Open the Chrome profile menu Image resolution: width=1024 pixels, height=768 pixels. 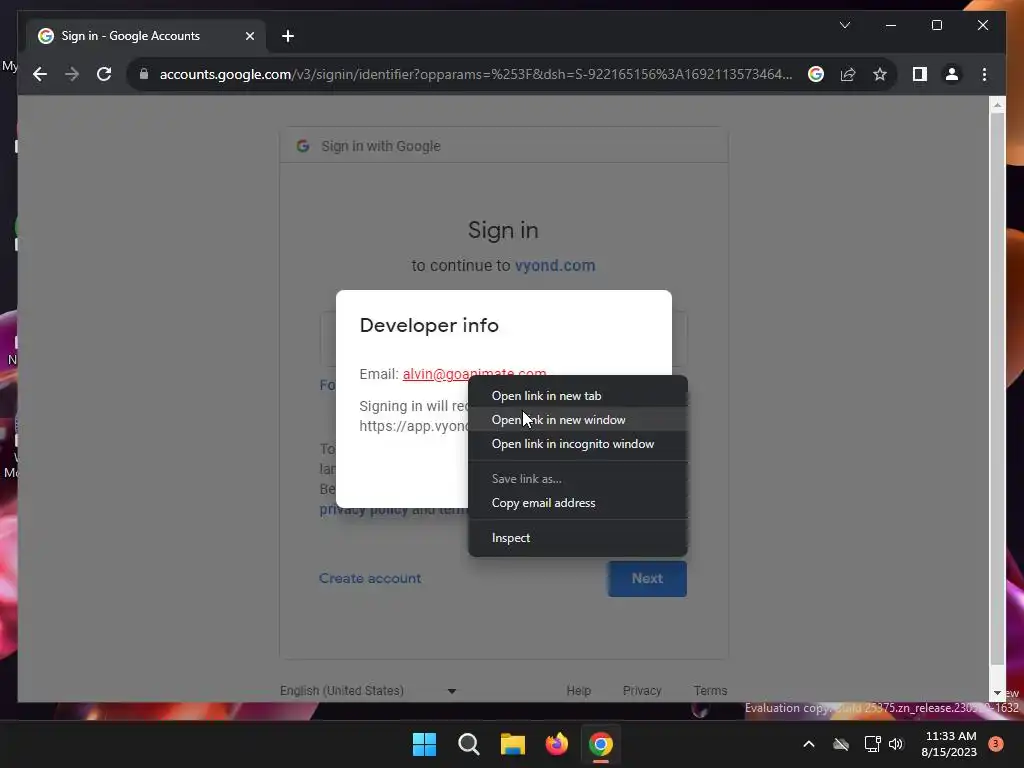pos(952,74)
